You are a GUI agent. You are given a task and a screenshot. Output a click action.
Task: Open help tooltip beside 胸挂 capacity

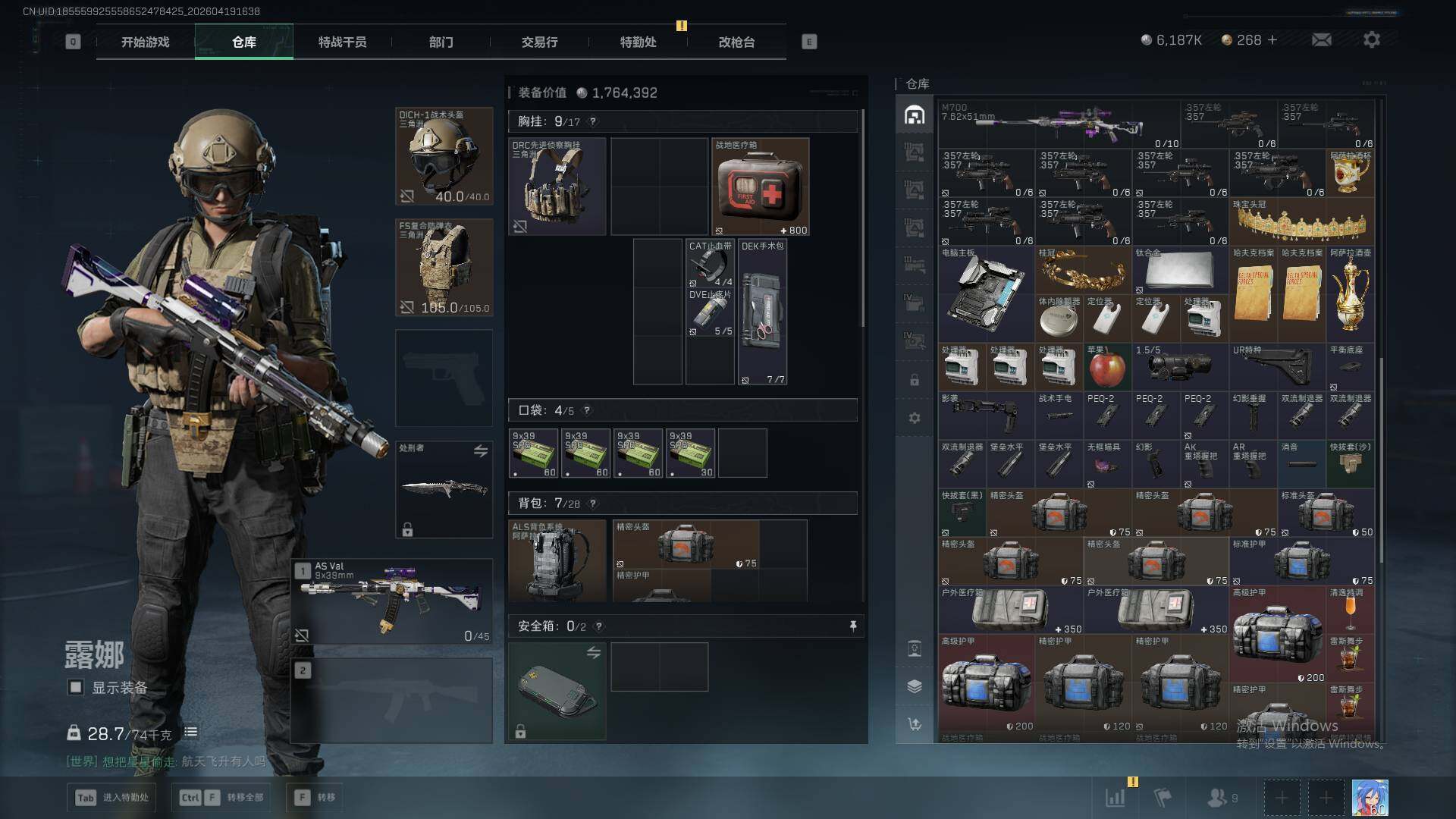pyautogui.click(x=593, y=121)
